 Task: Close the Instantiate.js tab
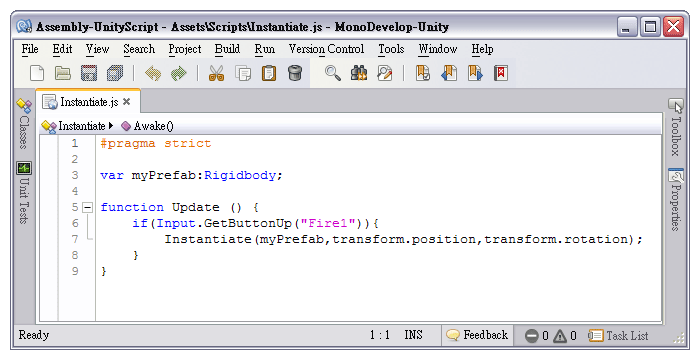tap(127, 102)
